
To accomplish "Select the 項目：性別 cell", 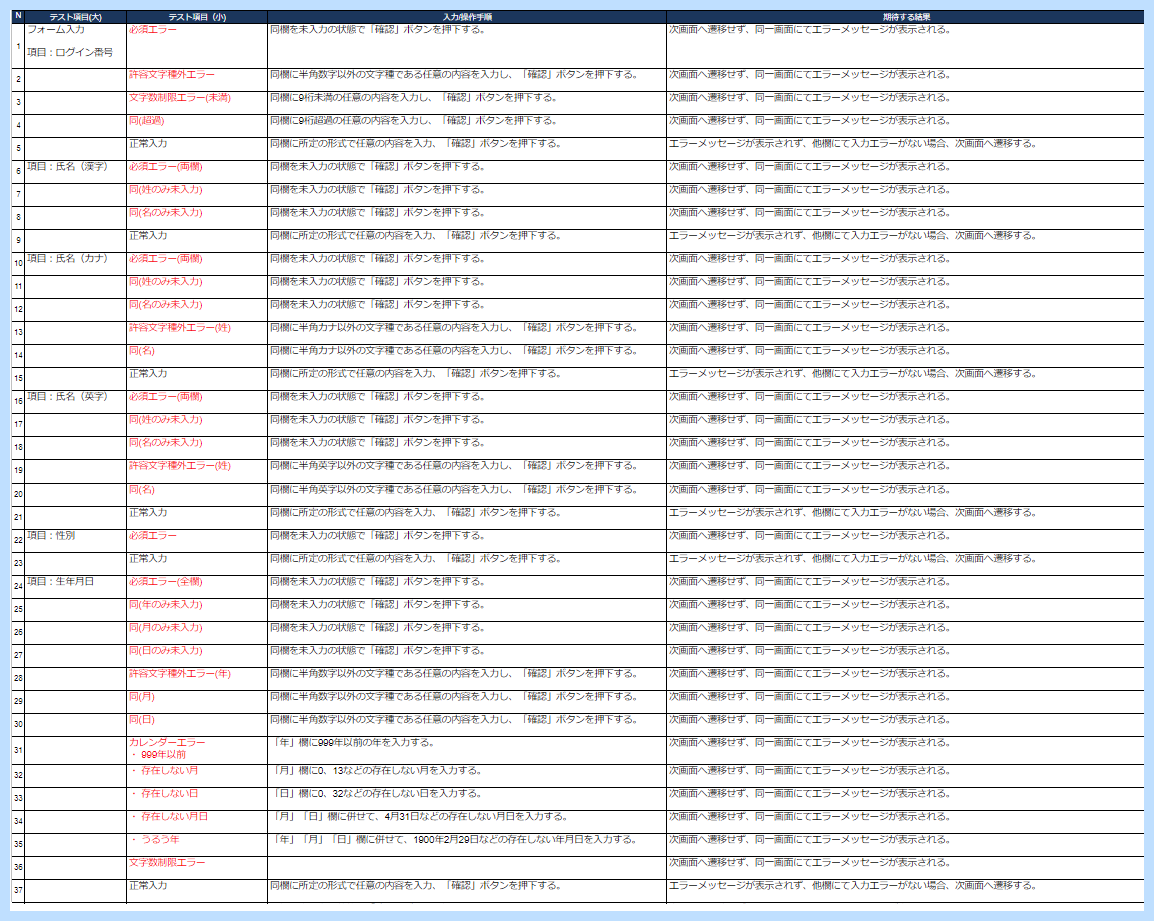I will (x=75, y=536).
